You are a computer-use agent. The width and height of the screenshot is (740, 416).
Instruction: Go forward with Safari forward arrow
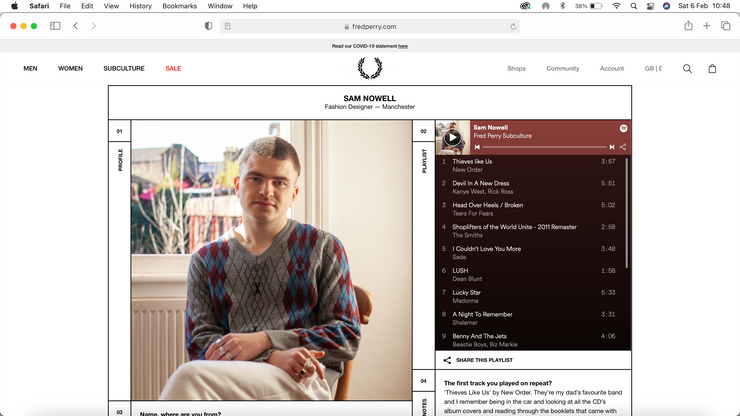(x=93, y=26)
